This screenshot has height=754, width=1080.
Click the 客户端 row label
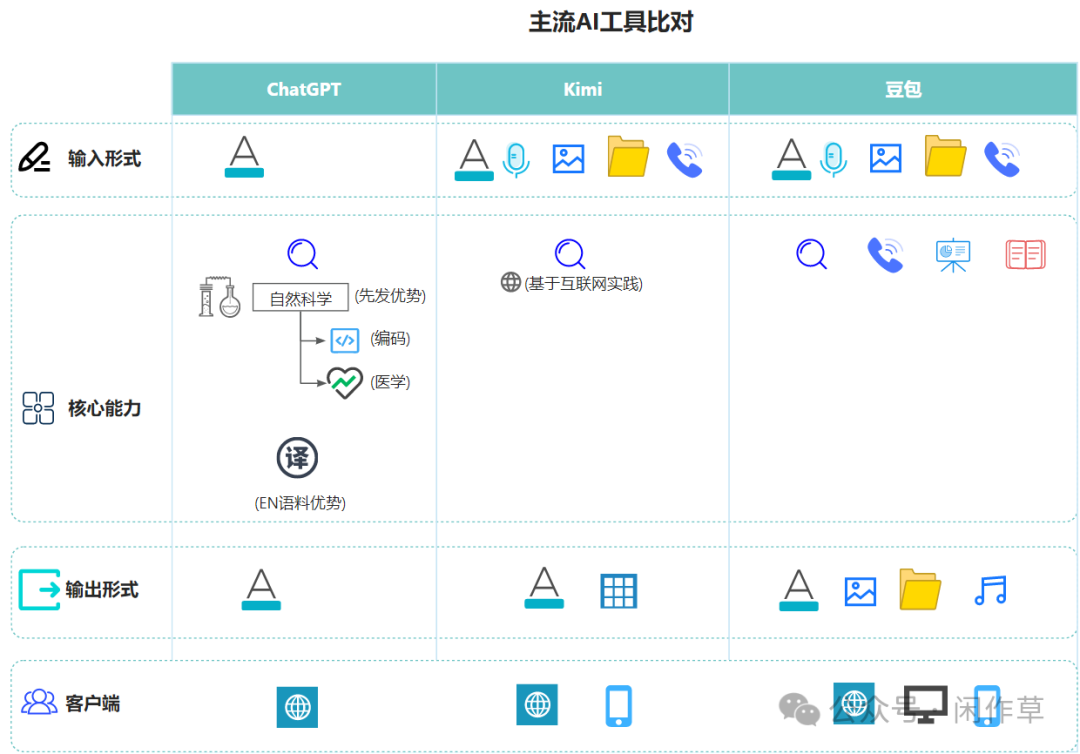click(92, 703)
